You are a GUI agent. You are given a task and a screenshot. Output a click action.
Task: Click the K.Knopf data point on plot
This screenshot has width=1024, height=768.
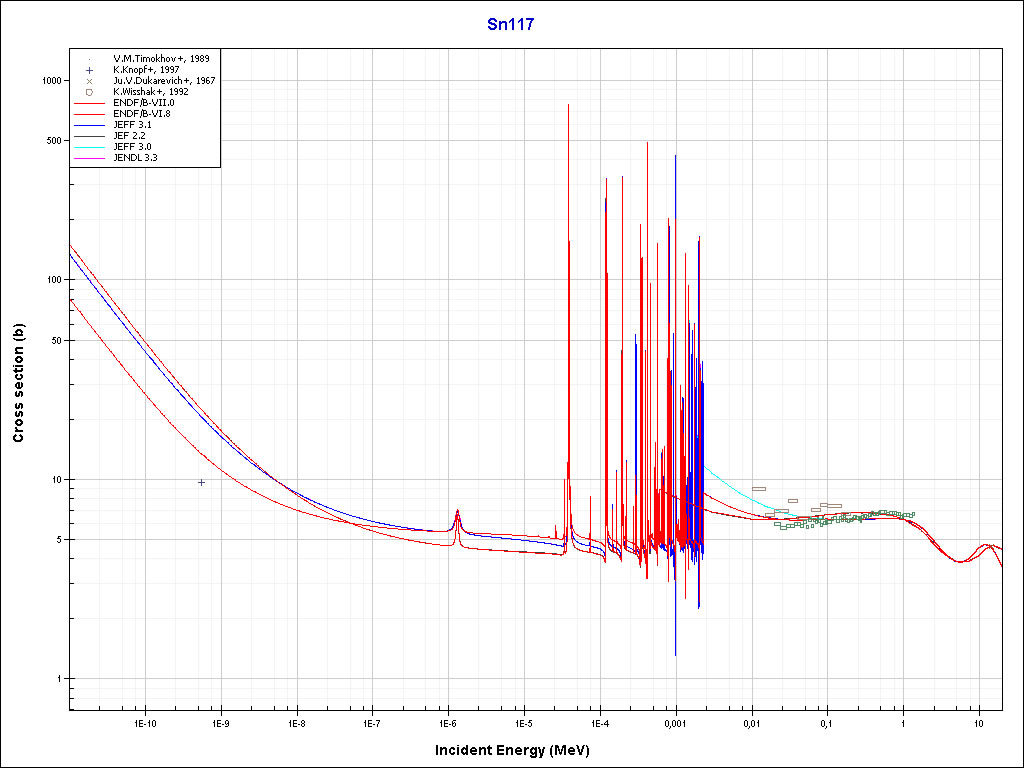tap(201, 482)
